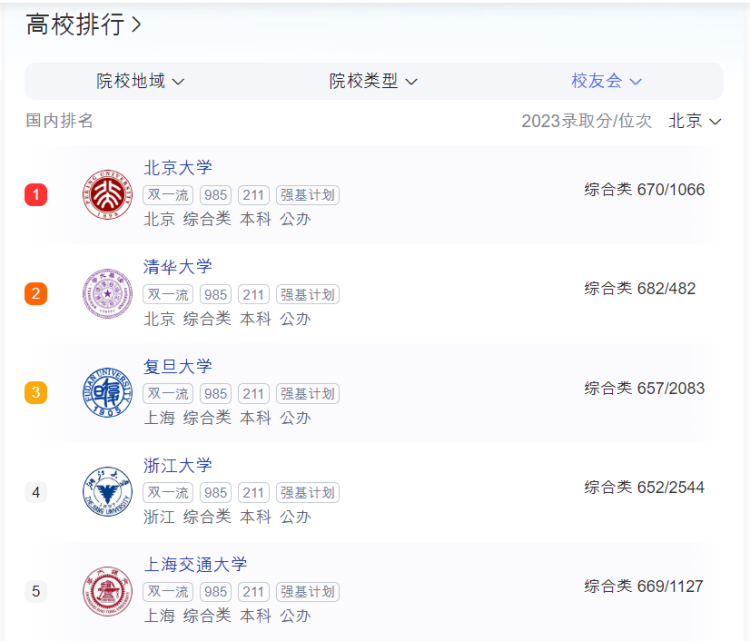The image size is (750, 641).
Task: Click rank badge 5 for 上海交通大学
Action: [36, 591]
